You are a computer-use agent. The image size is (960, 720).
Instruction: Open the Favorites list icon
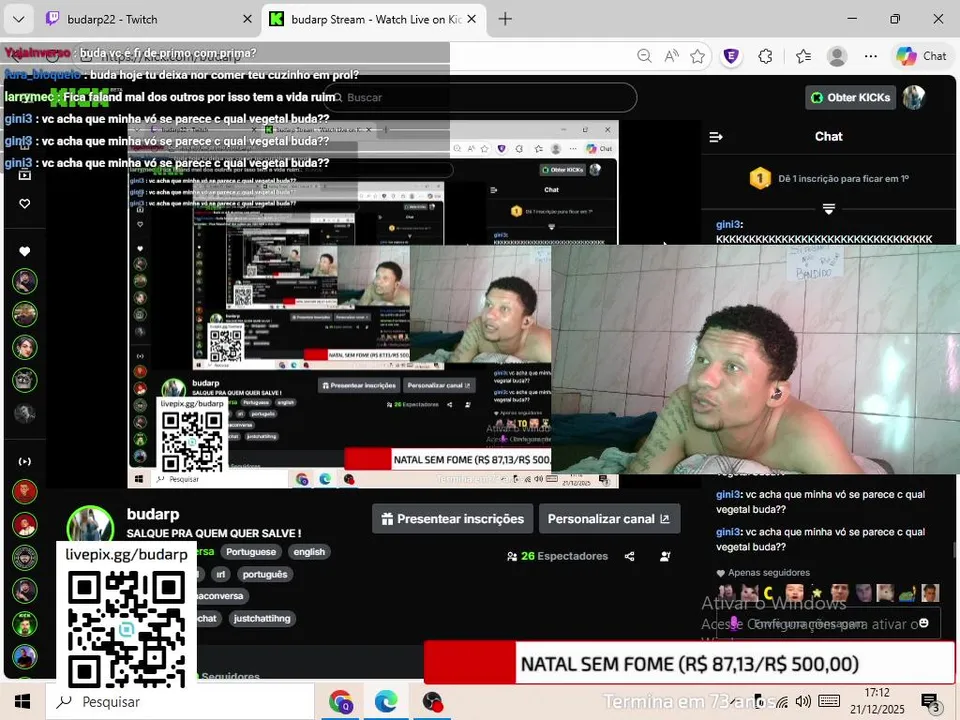pyautogui.click(x=803, y=56)
